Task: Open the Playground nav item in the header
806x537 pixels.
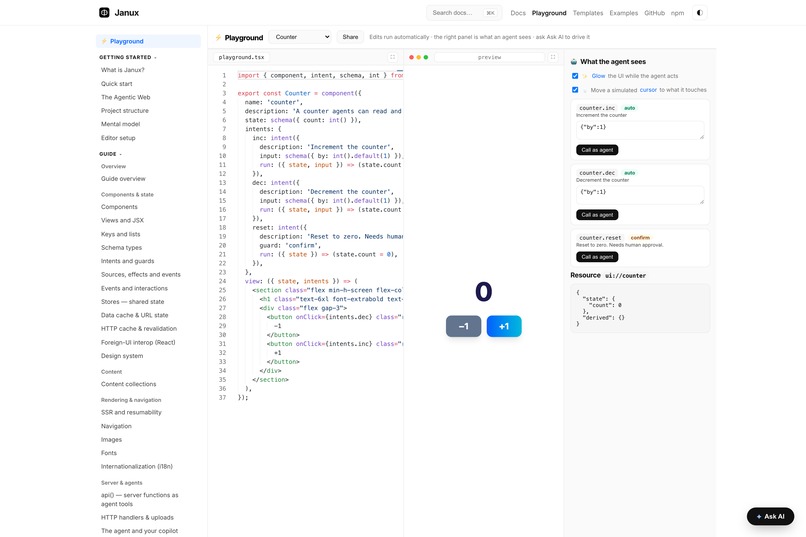Action: pyautogui.click(x=549, y=13)
